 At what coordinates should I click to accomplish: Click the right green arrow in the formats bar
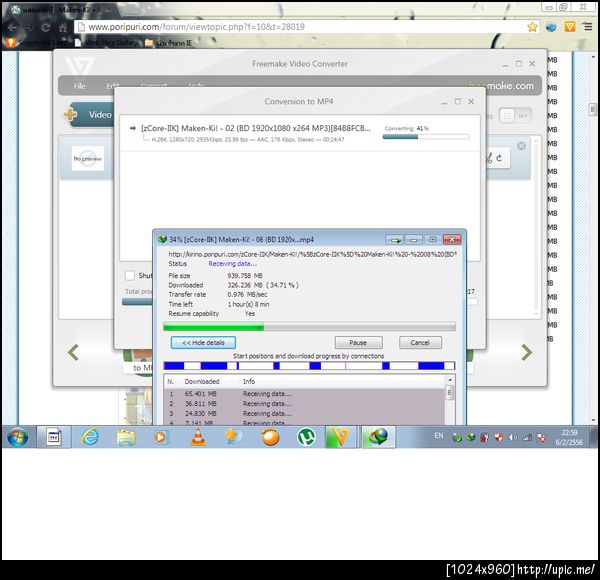[x=527, y=352]
